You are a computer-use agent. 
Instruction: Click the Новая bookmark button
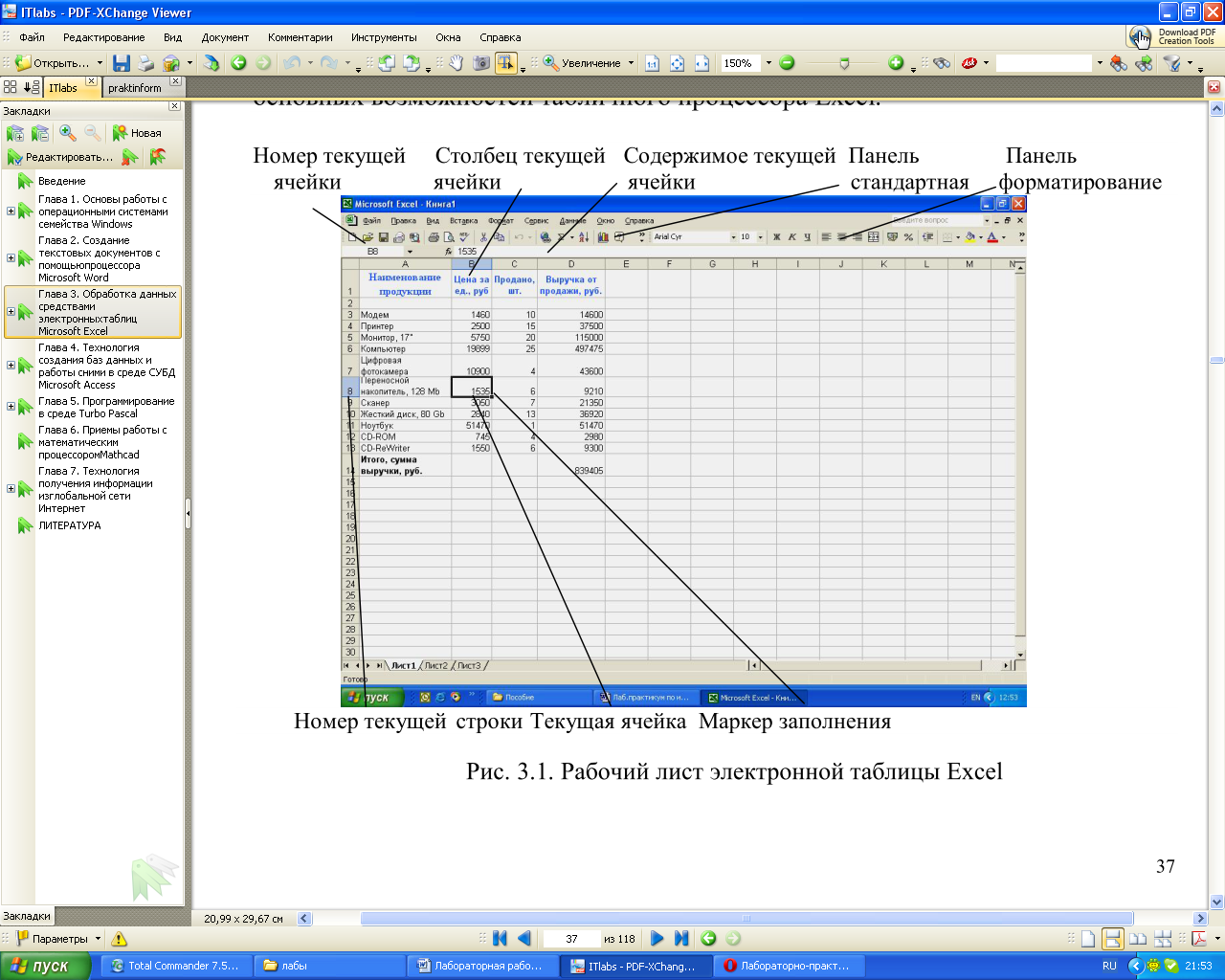tap(137, 133)
